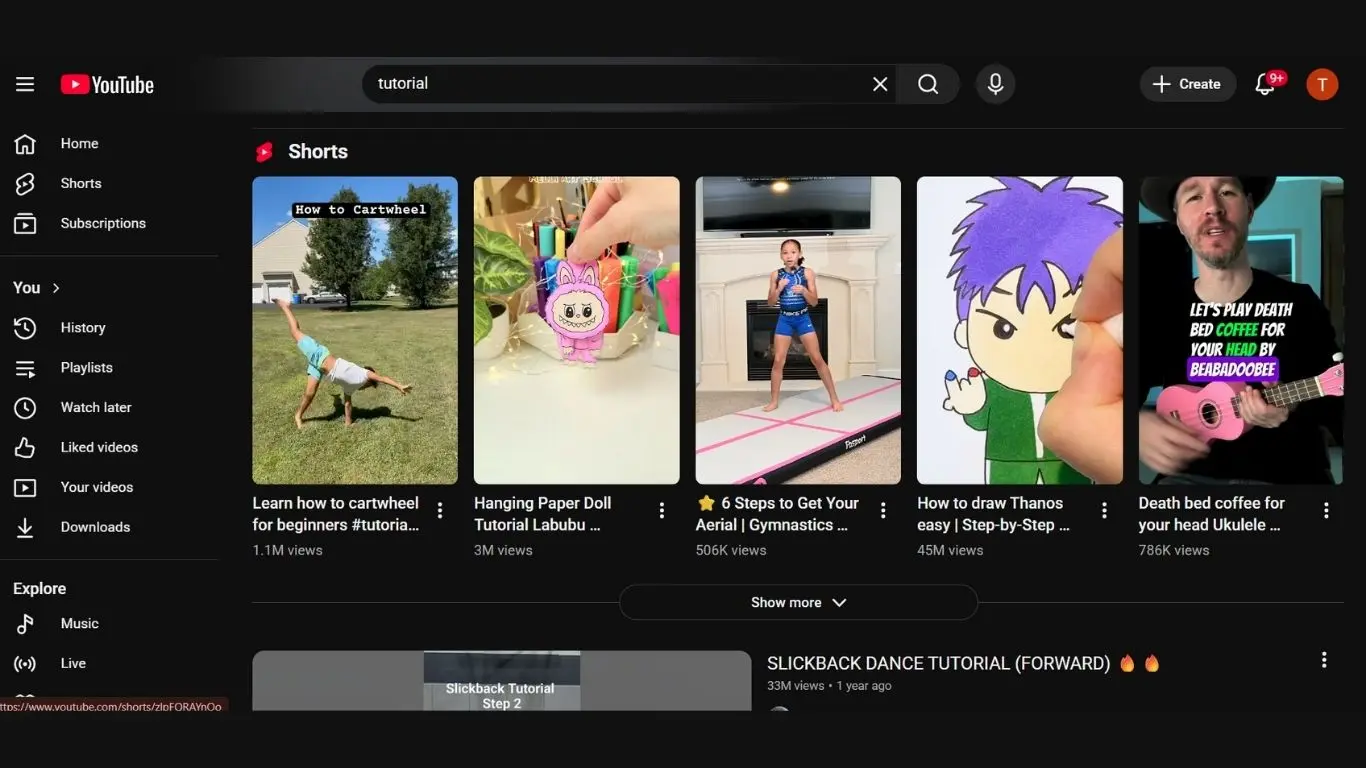Open the Slickback Dance video options menu

point(1324,660)
